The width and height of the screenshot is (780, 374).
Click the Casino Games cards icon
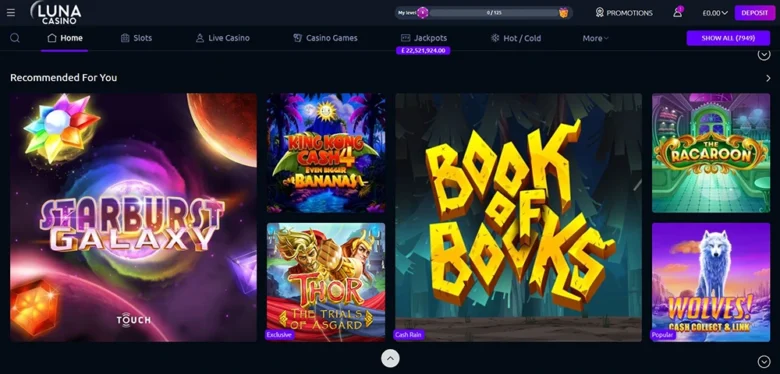pyautogui.click(x=297, y=38)
